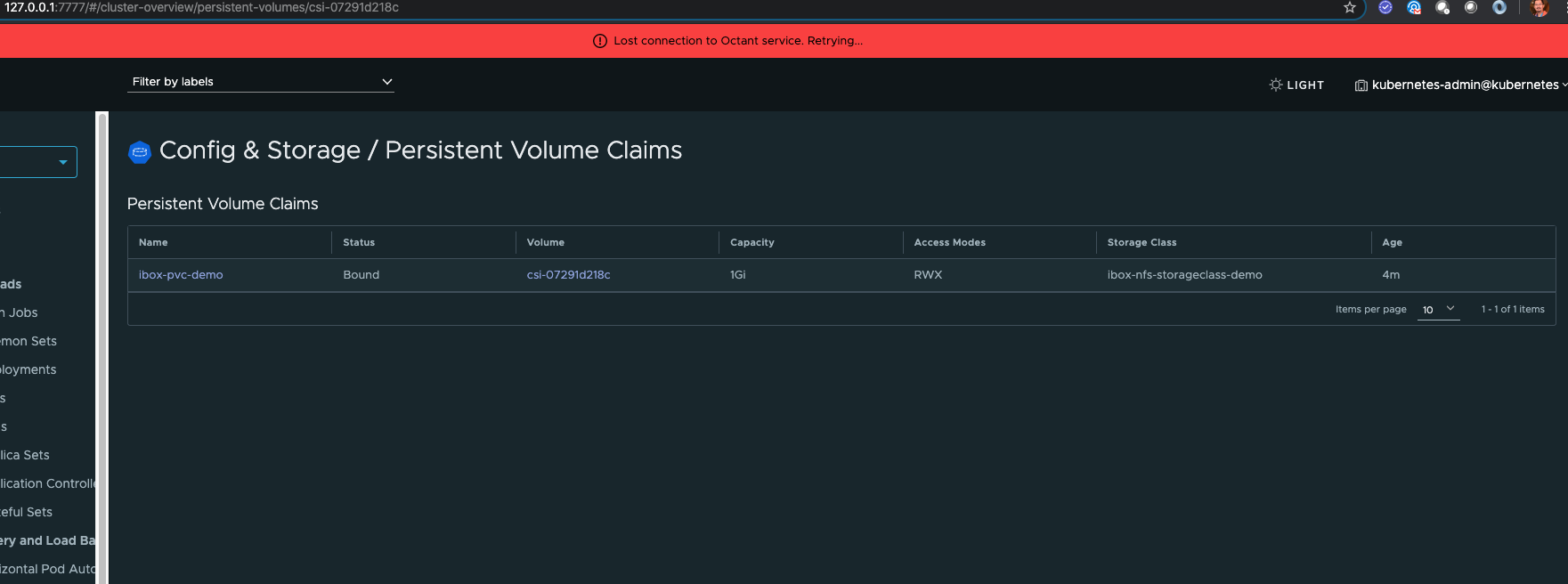Image resolution: width=1568 pixels, height=584 pixels.
Task: Open the Items per page selector
Action: click(1439, 309)
